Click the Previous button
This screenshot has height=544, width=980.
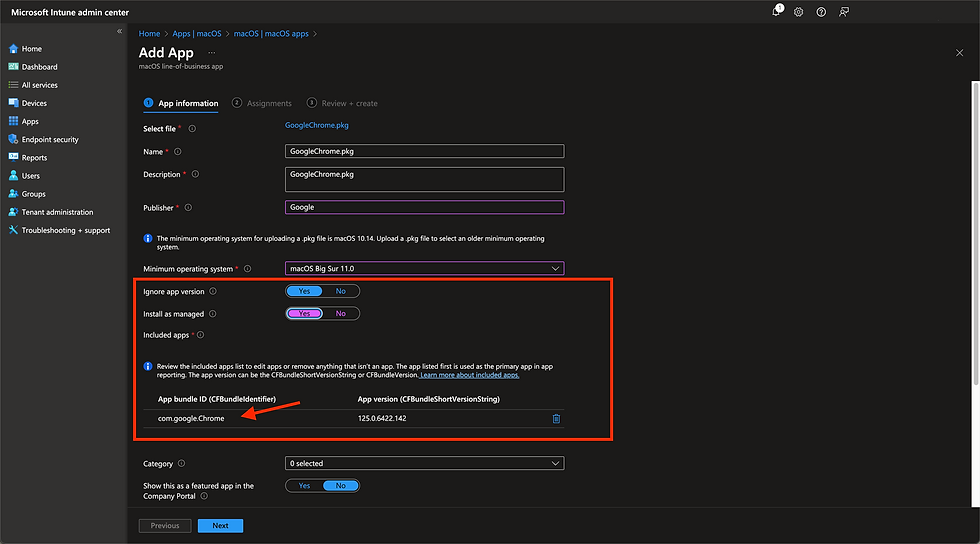click(x=165, y=526)
